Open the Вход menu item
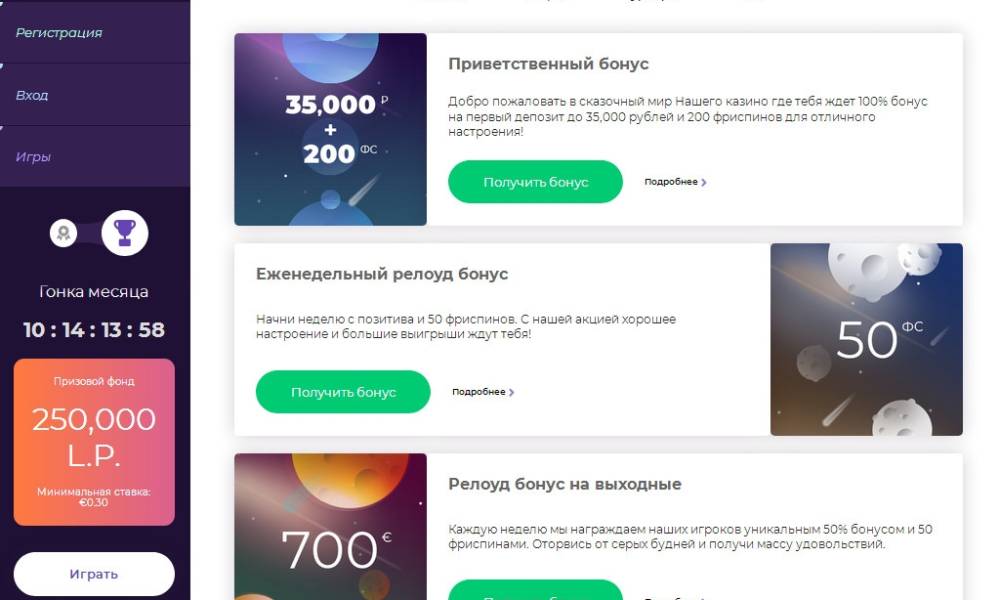The image size is (1000, 600). (32, 96)
